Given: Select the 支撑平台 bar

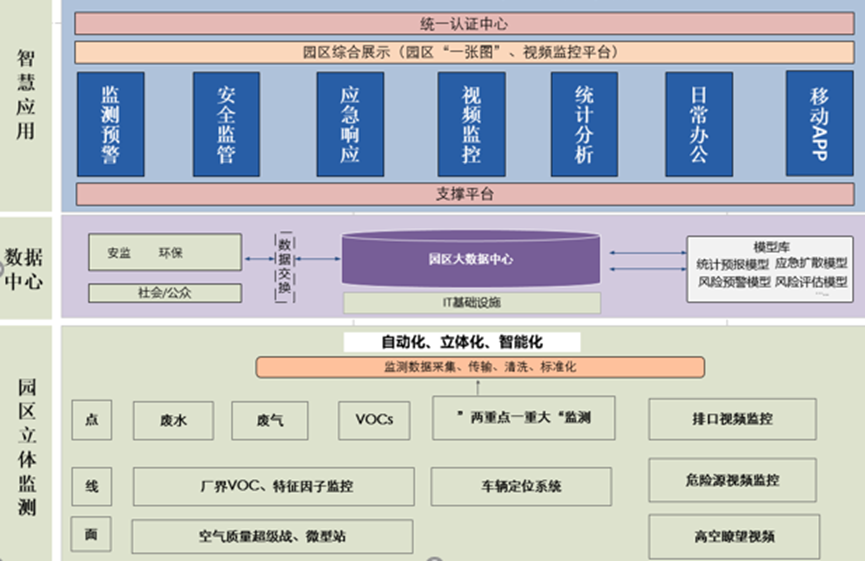Looking at the screenshot, I should [x=464, y=194].
